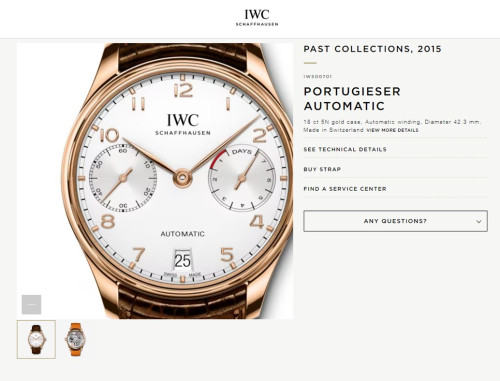Open the Find a Service Center row
The height and width of the screenshot is (381, 500).
(345, 189)
